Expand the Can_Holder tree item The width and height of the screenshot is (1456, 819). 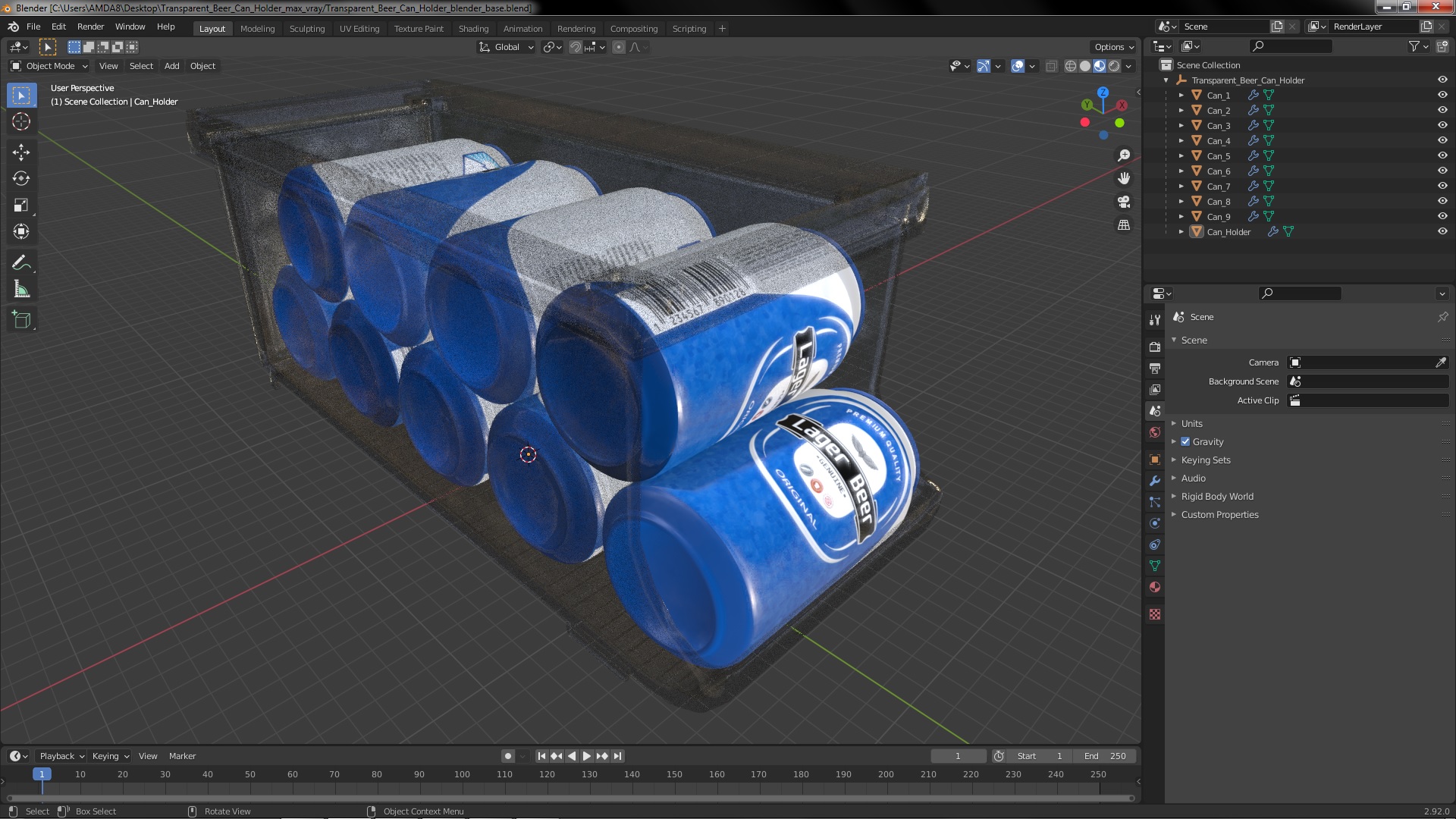tap(1181, 232)
